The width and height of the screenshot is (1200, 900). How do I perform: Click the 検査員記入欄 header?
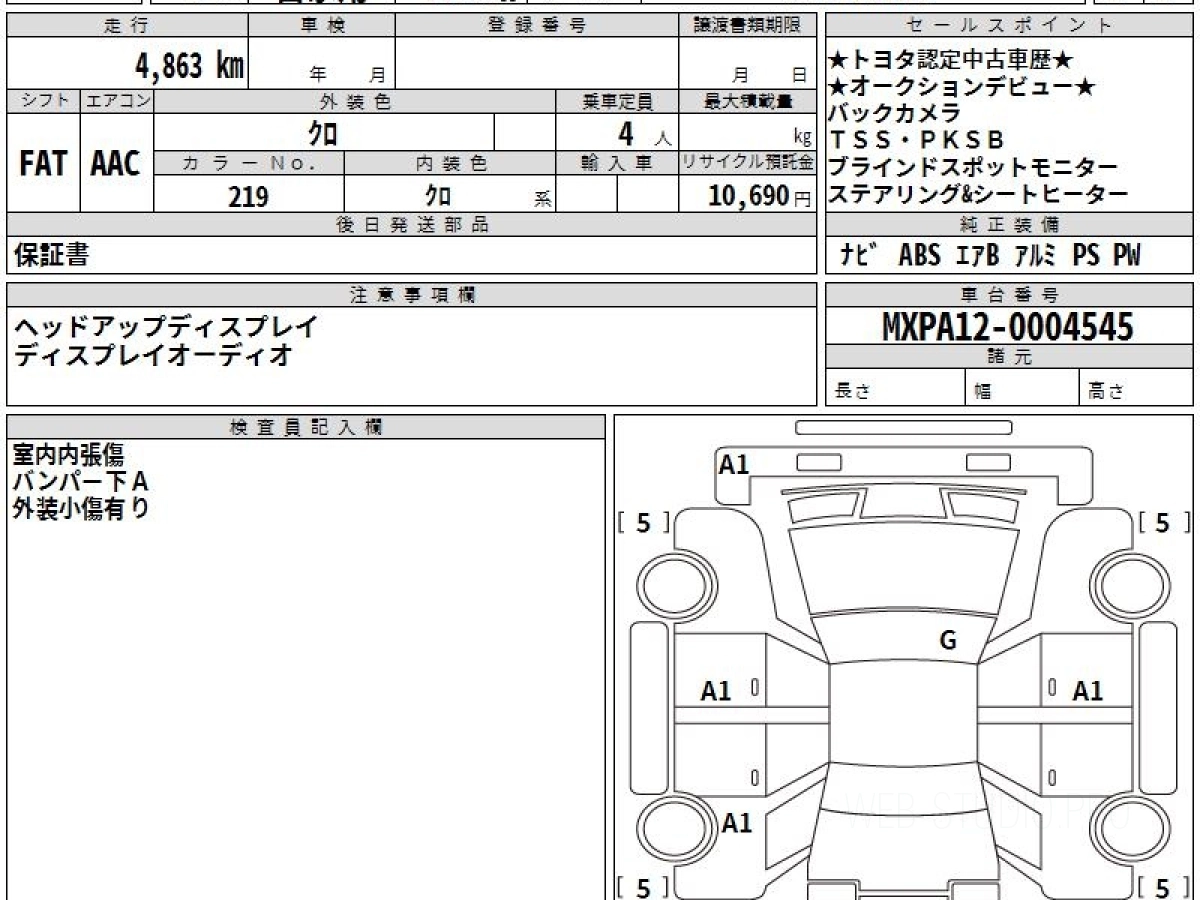pyautogui.click(x=306, y=427)
